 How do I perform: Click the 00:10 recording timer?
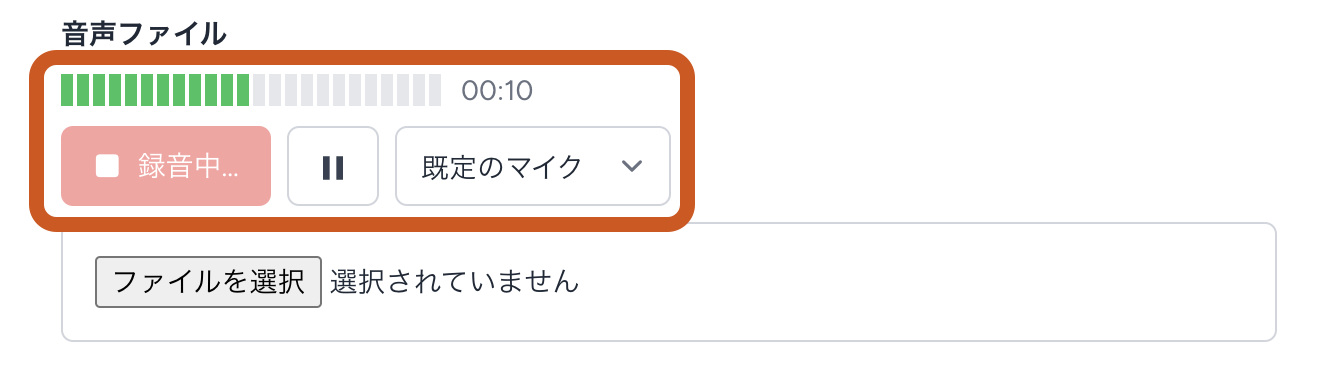point(497,91)
